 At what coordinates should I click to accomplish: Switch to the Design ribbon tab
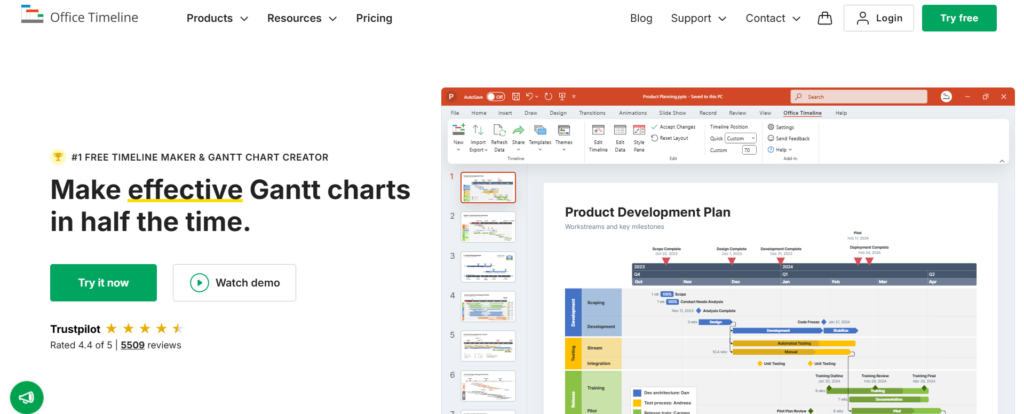[558, 113]
